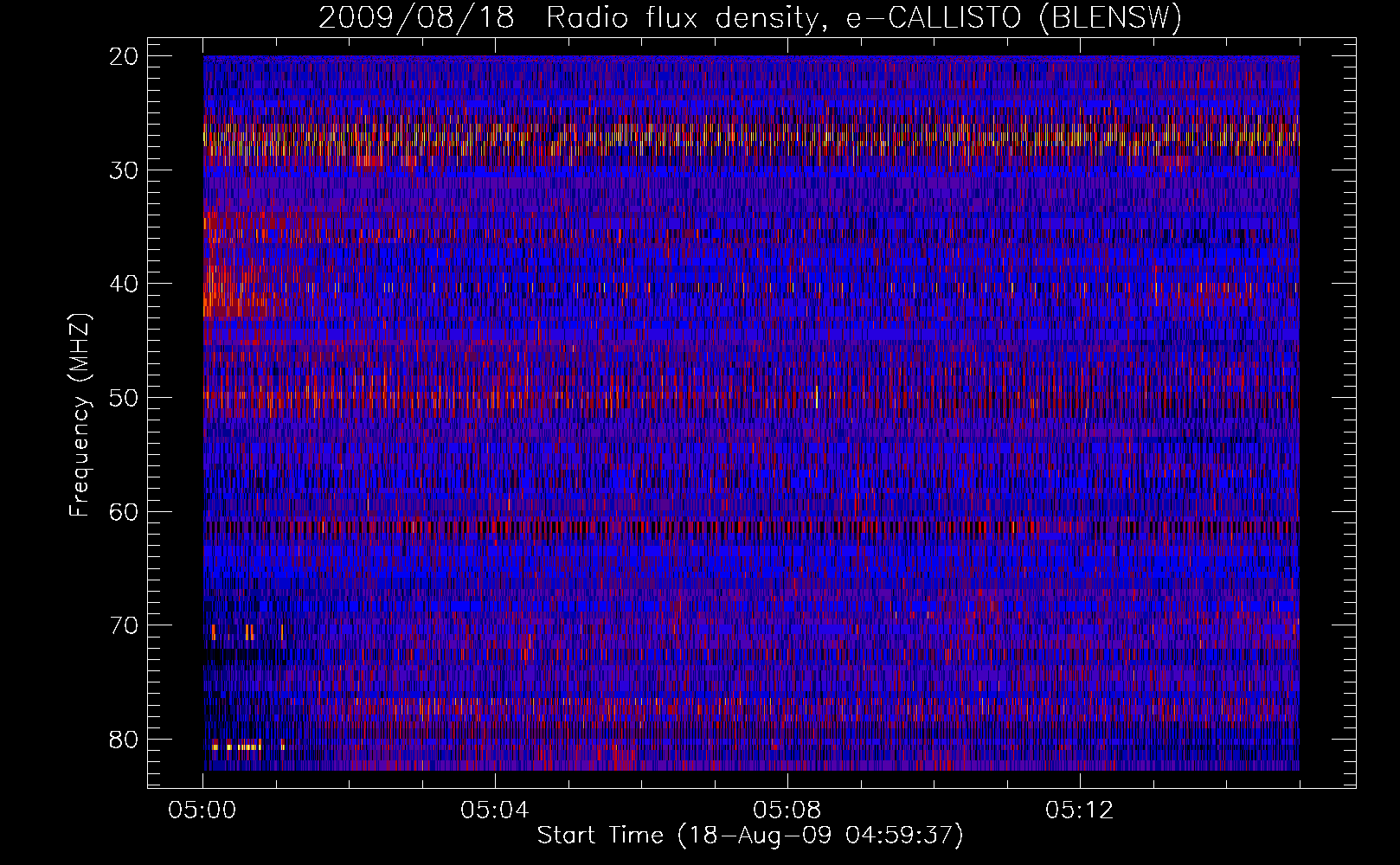Click the '20' frequency tick label
The height and width of the screenshot is (865, 1400).
pos(125,56)
